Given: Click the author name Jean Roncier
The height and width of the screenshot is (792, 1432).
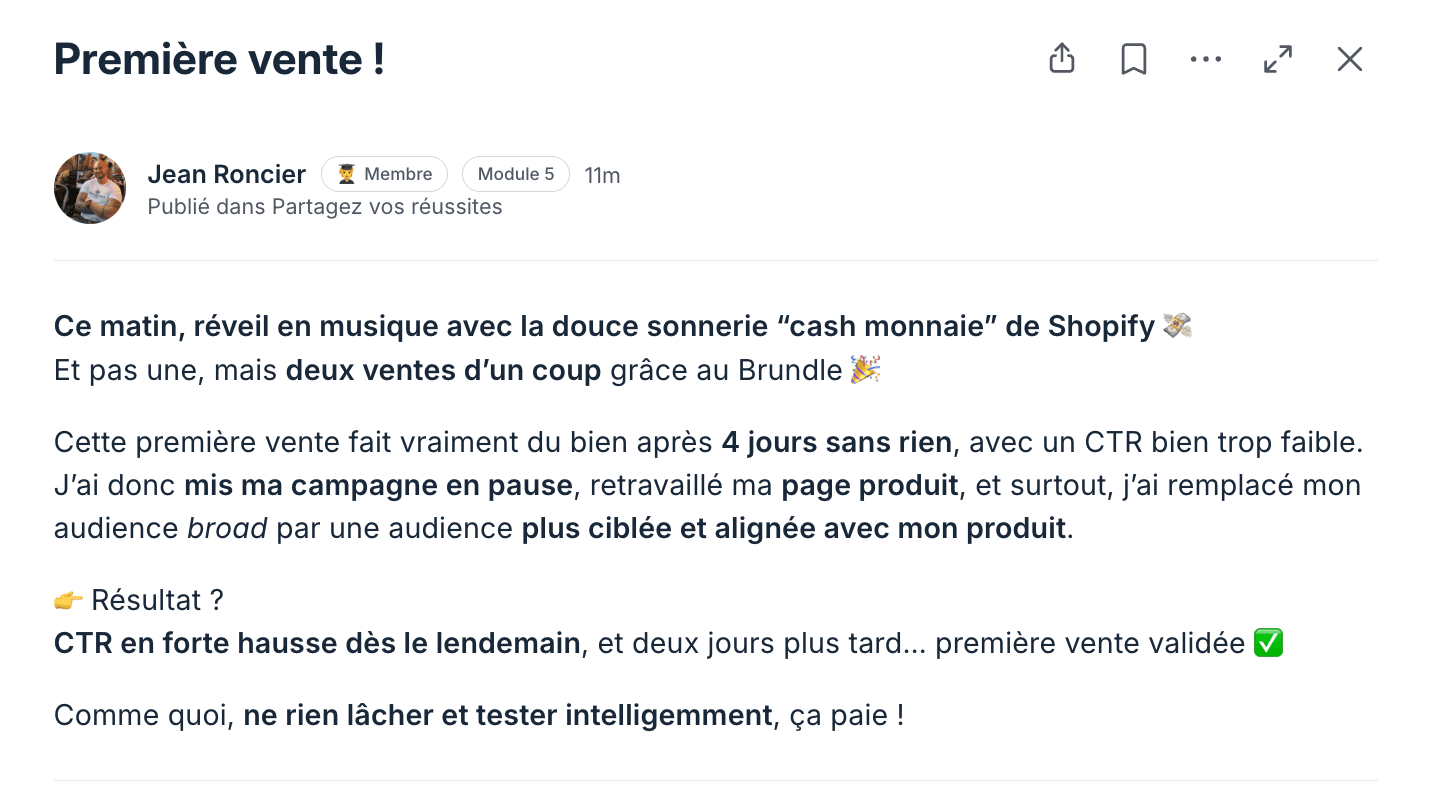Looking at the screenshot, I should point(227,174).
